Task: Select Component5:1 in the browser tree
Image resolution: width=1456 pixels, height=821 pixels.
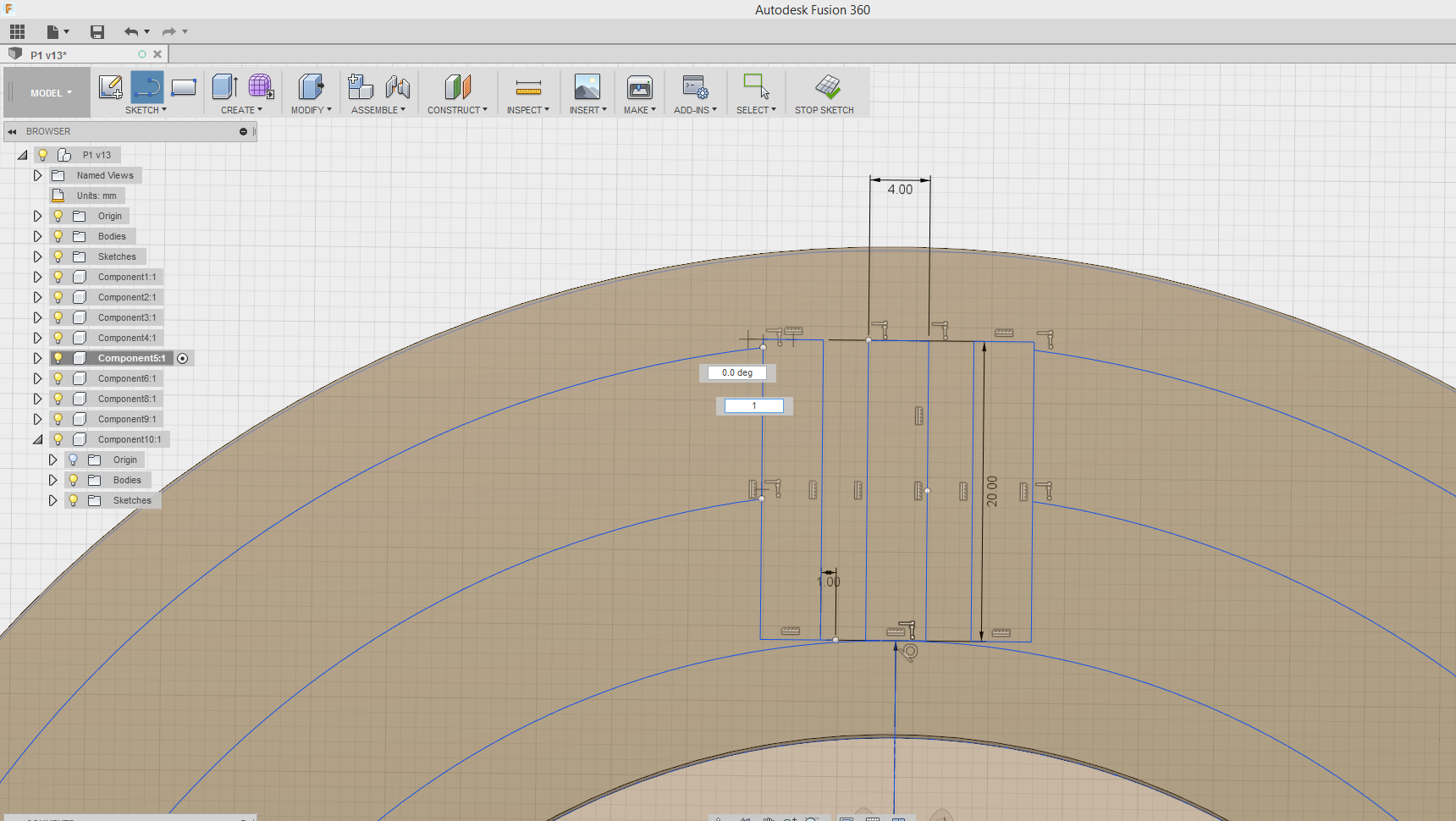Action: (131, 358)
